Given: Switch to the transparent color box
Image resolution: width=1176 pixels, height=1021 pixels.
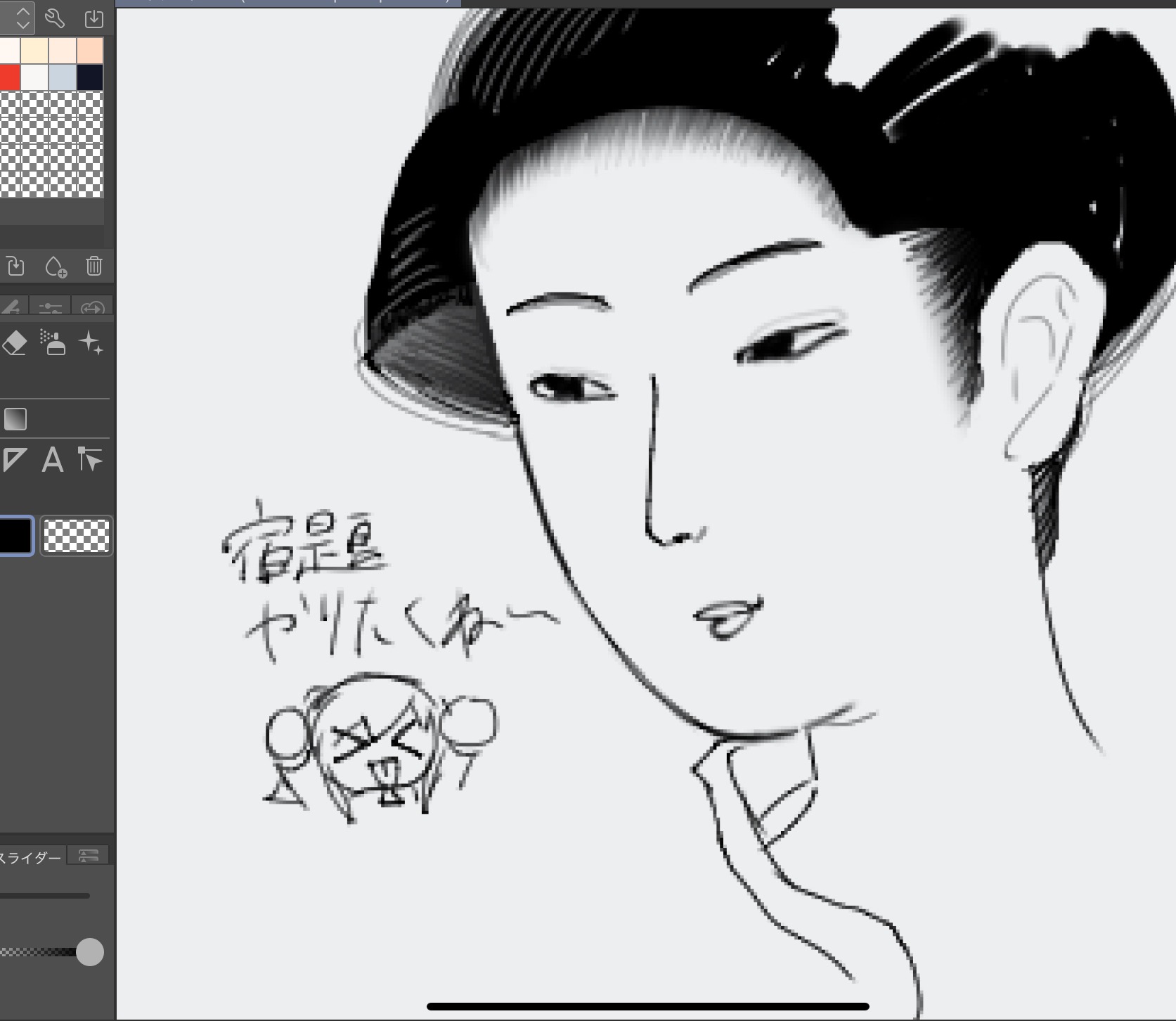Looking at the screenshot, I should tap(77, 536).
